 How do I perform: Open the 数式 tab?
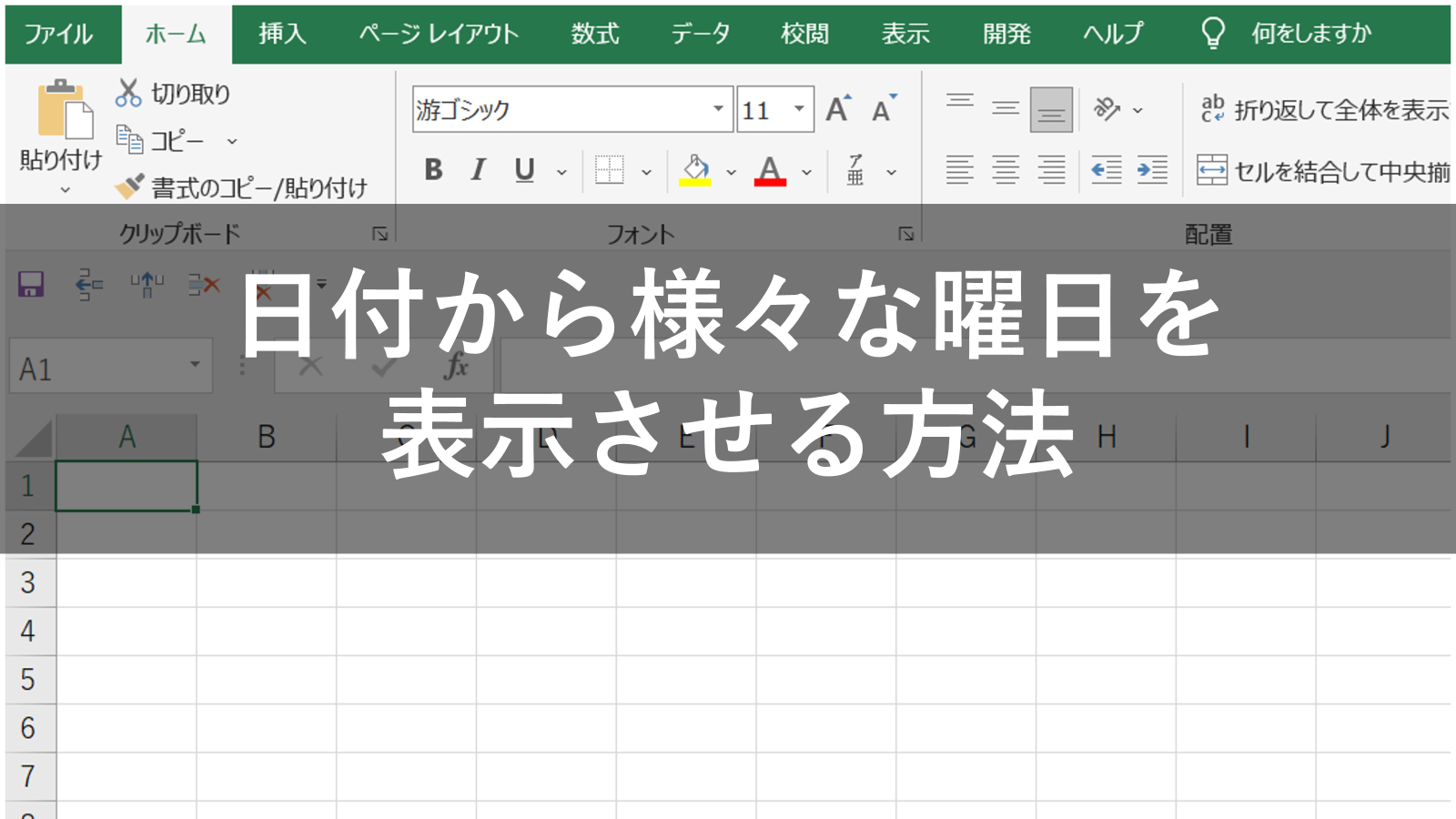click(595, 35)
